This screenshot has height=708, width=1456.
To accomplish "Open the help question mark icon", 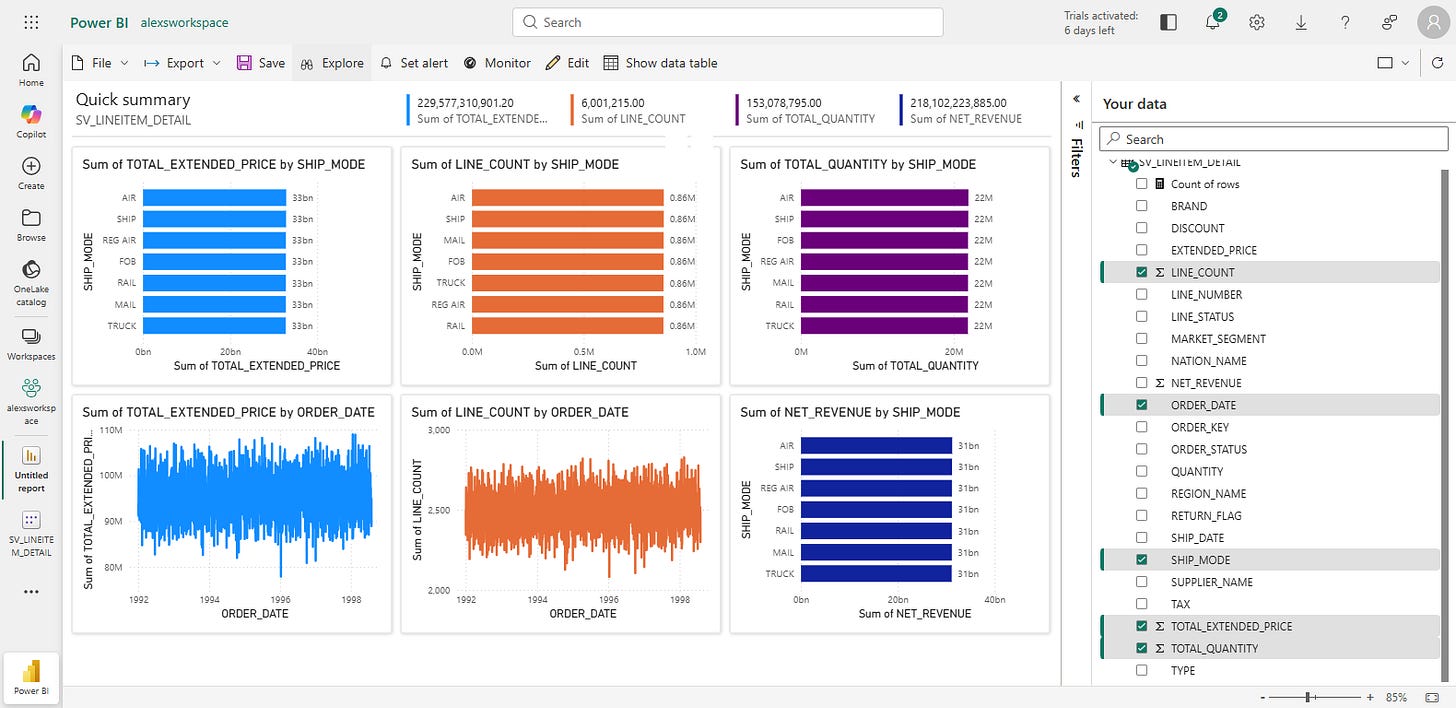I will point(1345,22).
